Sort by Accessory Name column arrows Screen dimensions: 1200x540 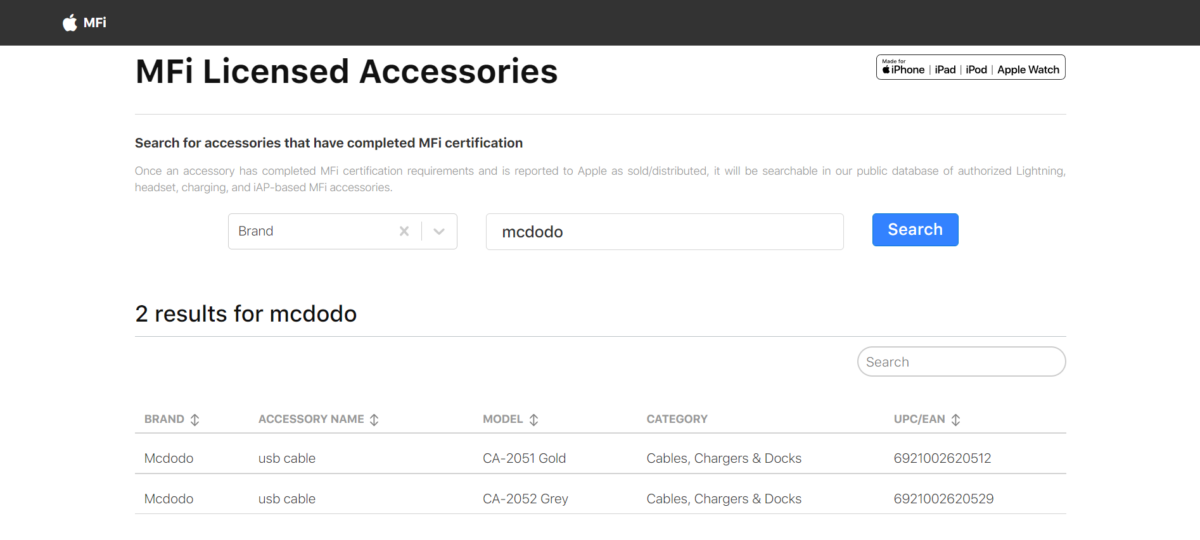point(374,420)
